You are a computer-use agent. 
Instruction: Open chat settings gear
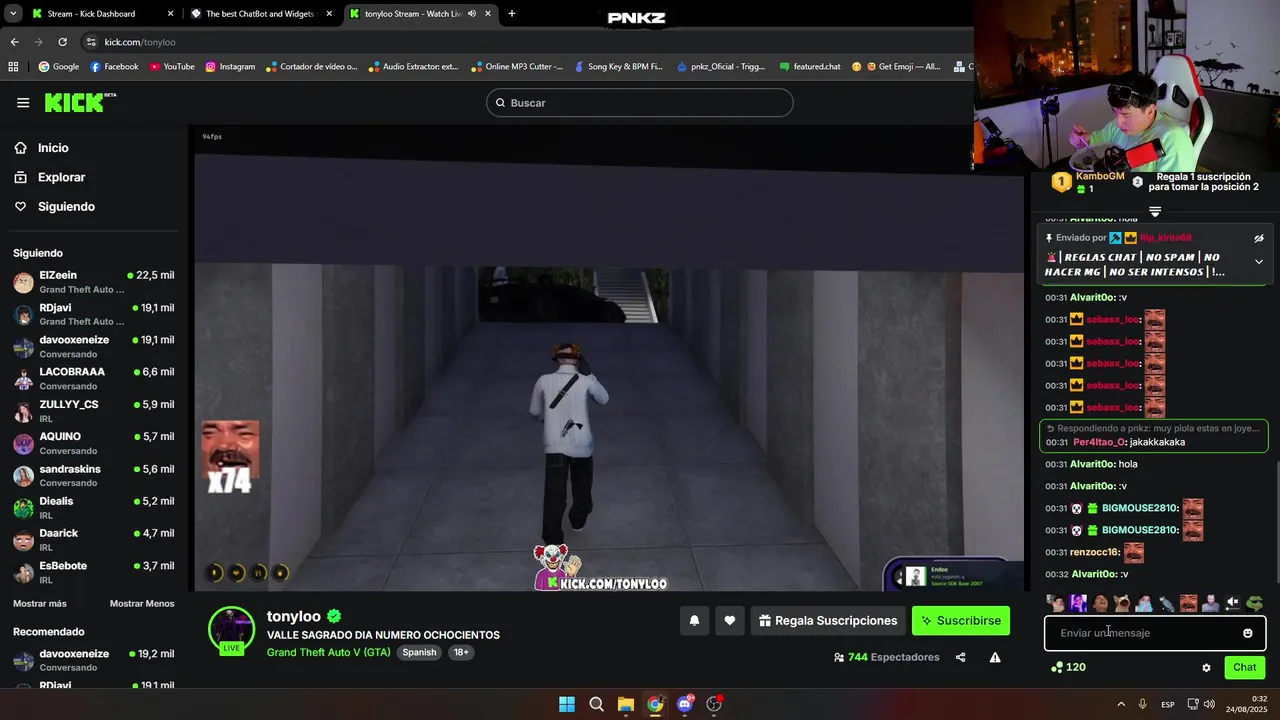pyautogui.click(x=1206, y=668)
